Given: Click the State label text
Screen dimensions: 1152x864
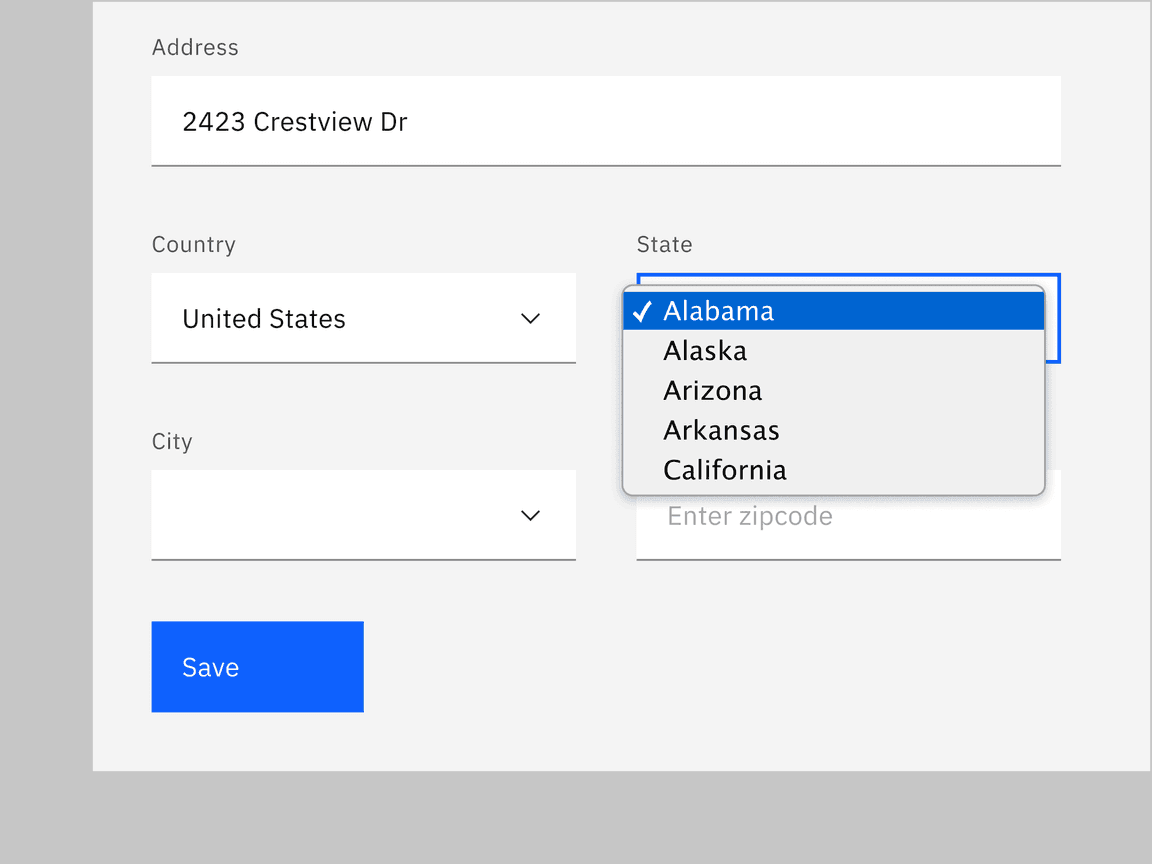Looking at the screenshot, I should [664, 244].
